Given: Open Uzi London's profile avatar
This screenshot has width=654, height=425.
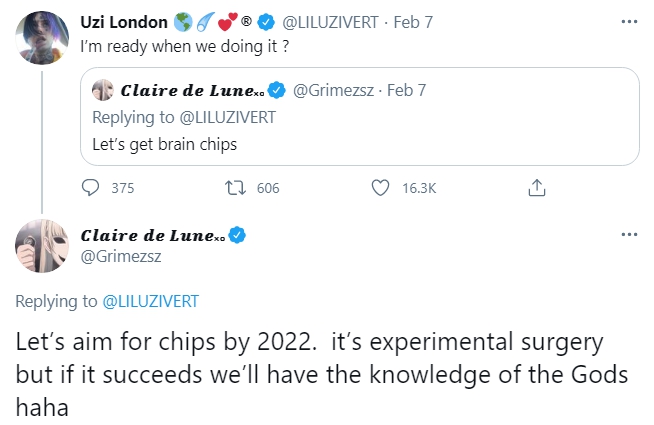Looking at the screenshot, I should point(41,37).
